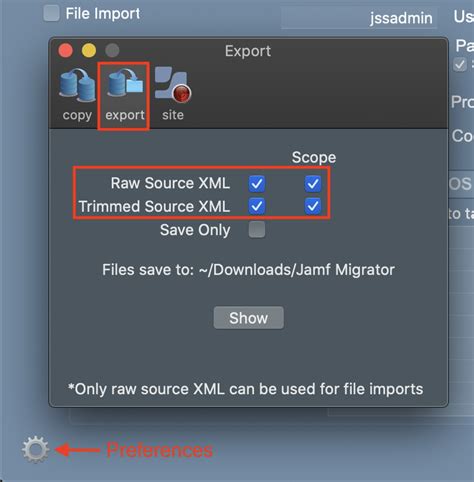This screenshot has height=482, width=474.
Task: Select the copy database icon
Action: [x=77, y=94]
